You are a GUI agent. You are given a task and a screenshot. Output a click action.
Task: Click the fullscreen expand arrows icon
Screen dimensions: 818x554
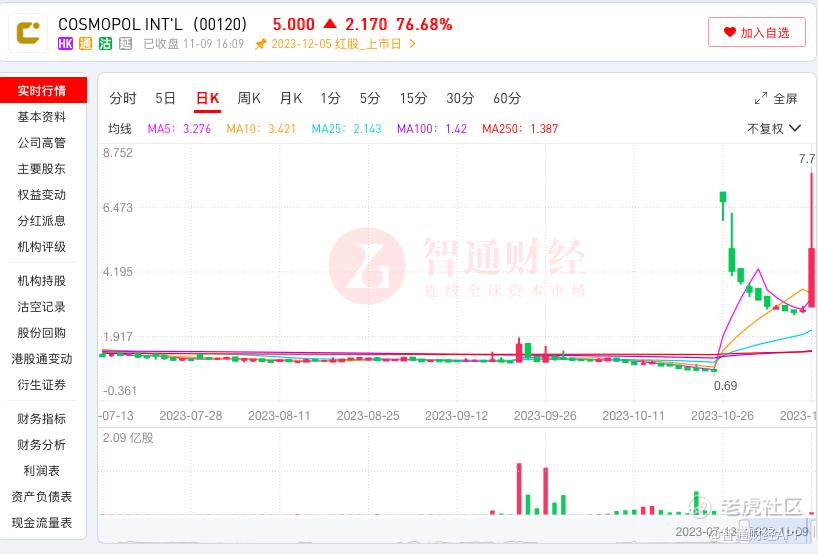761,98
